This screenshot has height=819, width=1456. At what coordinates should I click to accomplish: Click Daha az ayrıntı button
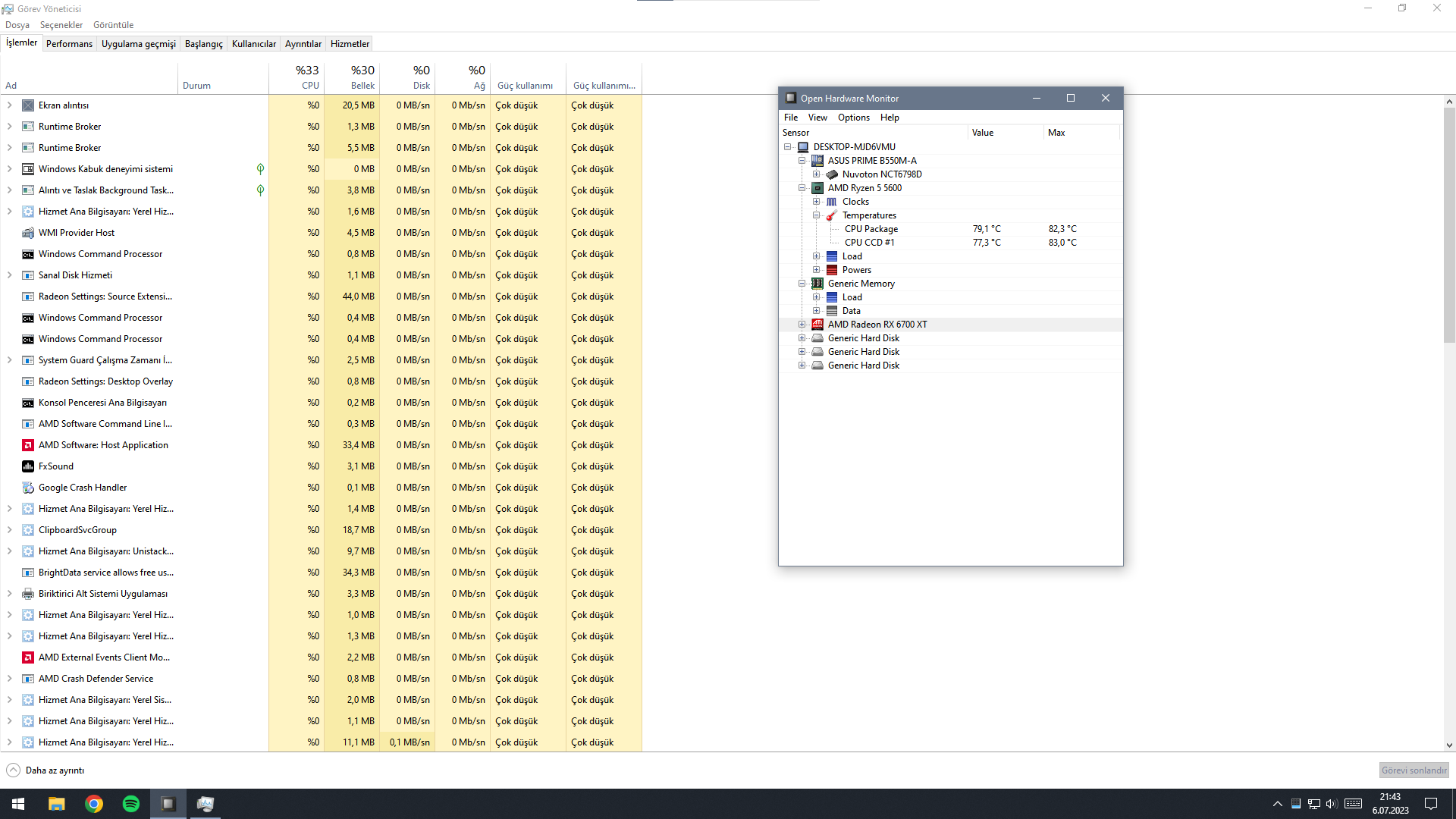[45, 770]
